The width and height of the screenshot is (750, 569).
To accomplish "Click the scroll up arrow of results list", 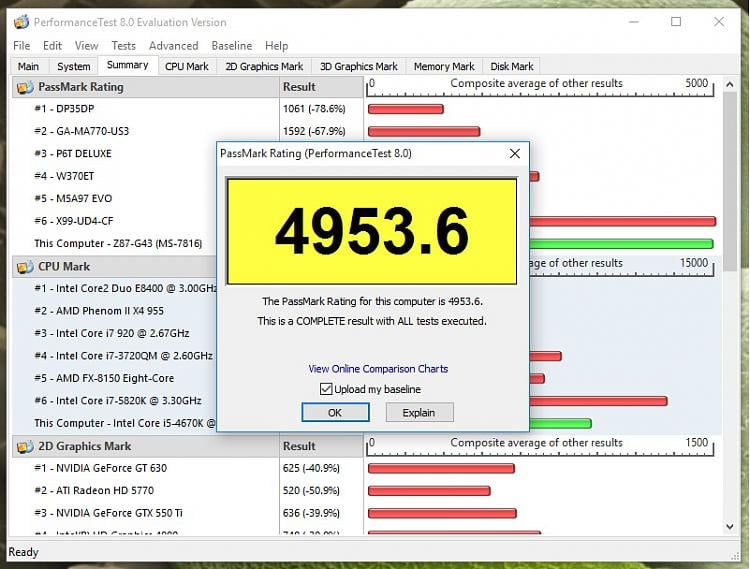I will point(729,85).
